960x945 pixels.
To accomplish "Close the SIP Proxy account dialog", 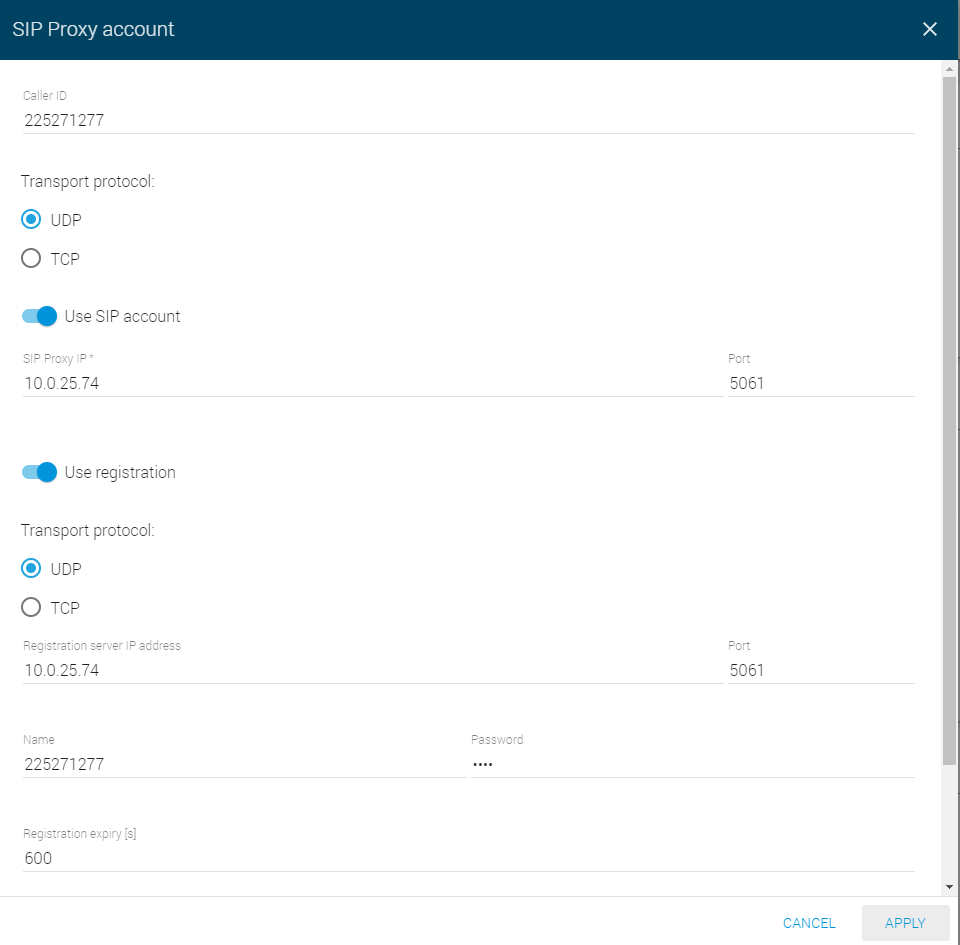I will click(929, 29).
